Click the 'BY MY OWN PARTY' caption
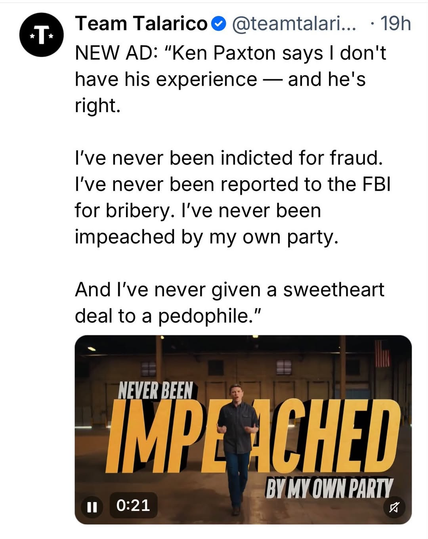The image size is (428, 539). (x=329, y=488)
